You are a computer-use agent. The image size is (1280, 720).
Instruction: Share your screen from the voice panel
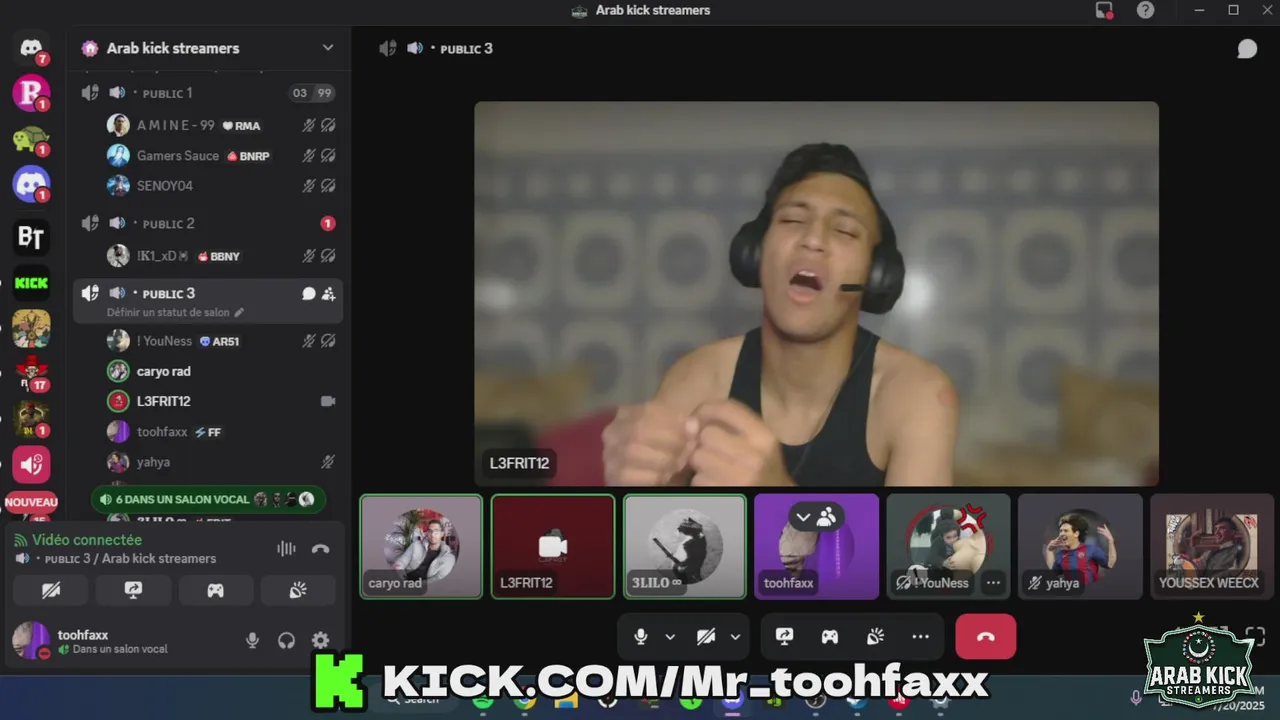(133, 591)
